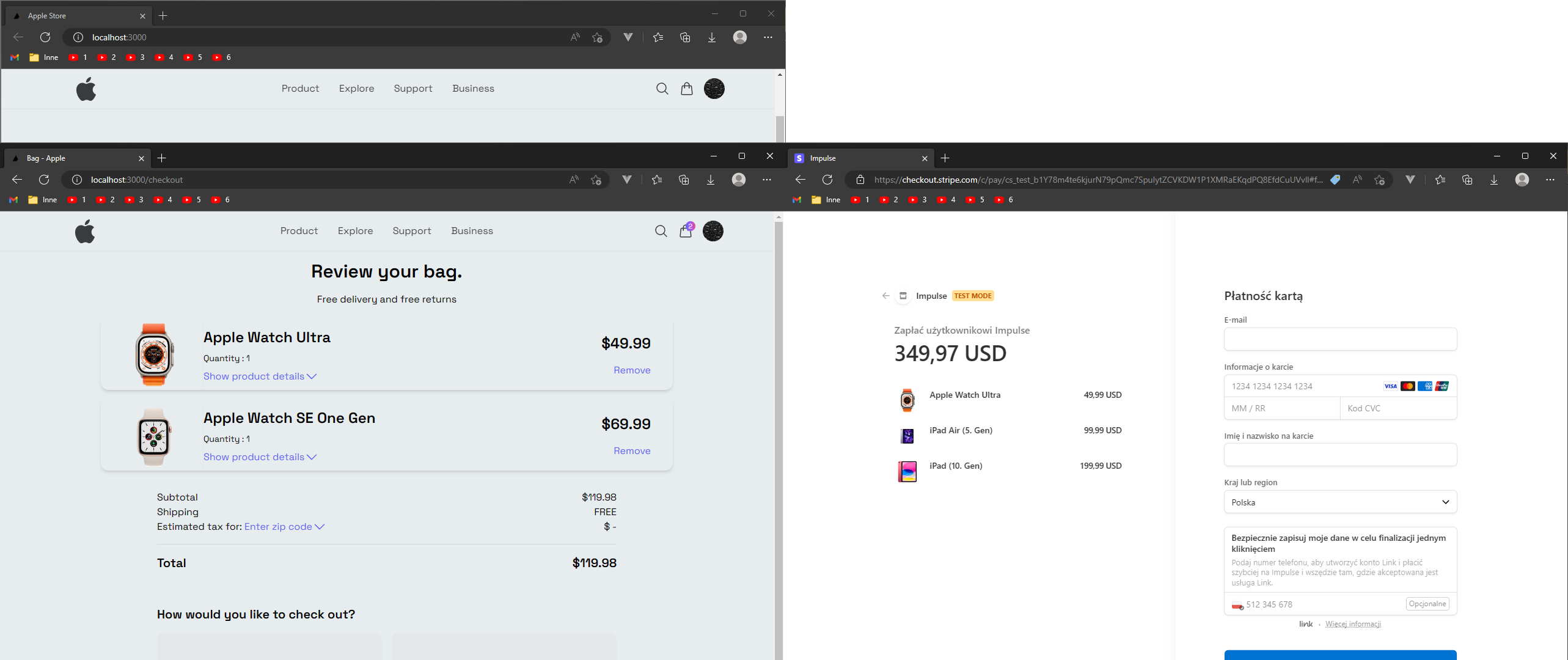Click the back arrow next to Impulse
Image resolution: width=1568 pixels, height=660 pixels.
tap(885, 296)
